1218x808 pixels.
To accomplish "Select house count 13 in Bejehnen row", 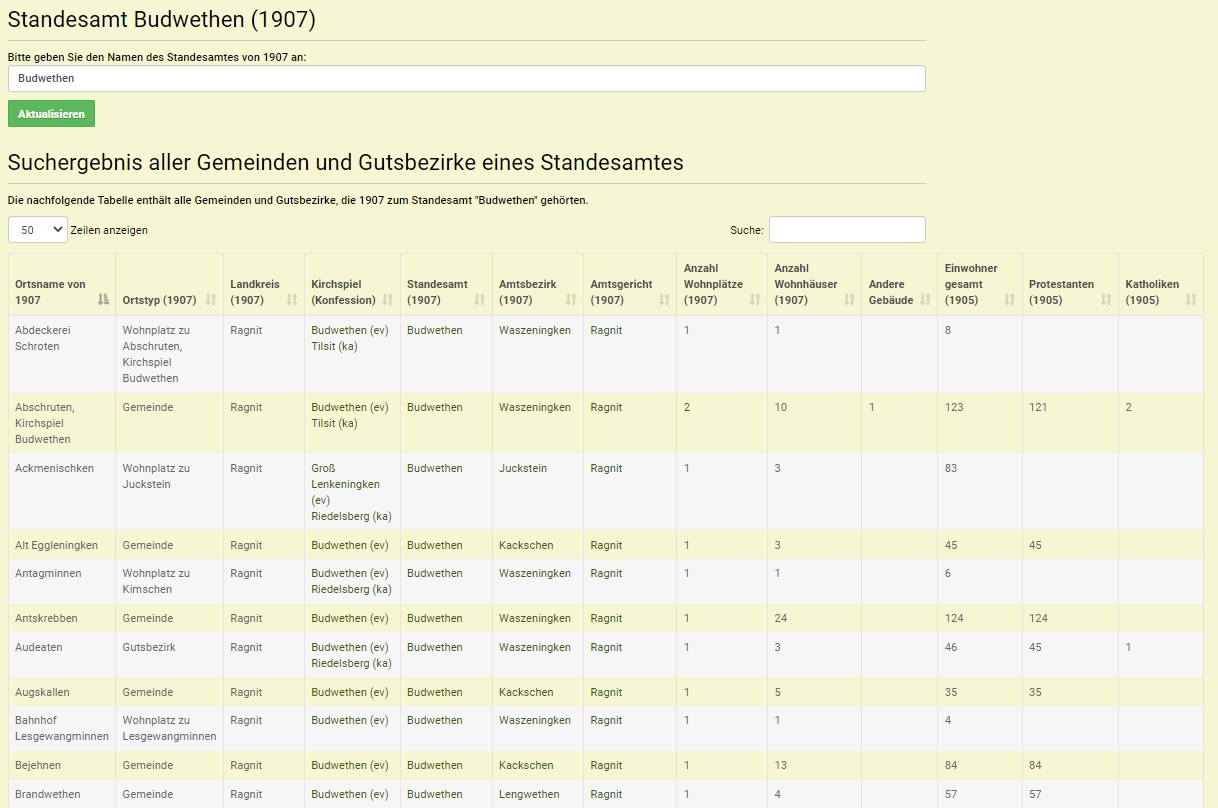I will coord(781,765).
